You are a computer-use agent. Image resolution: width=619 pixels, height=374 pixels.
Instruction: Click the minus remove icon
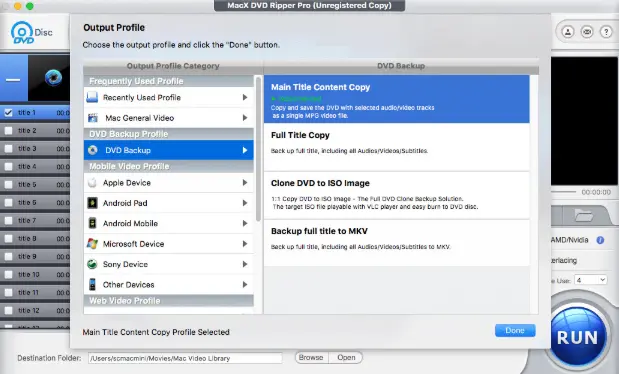click(13, 80)
